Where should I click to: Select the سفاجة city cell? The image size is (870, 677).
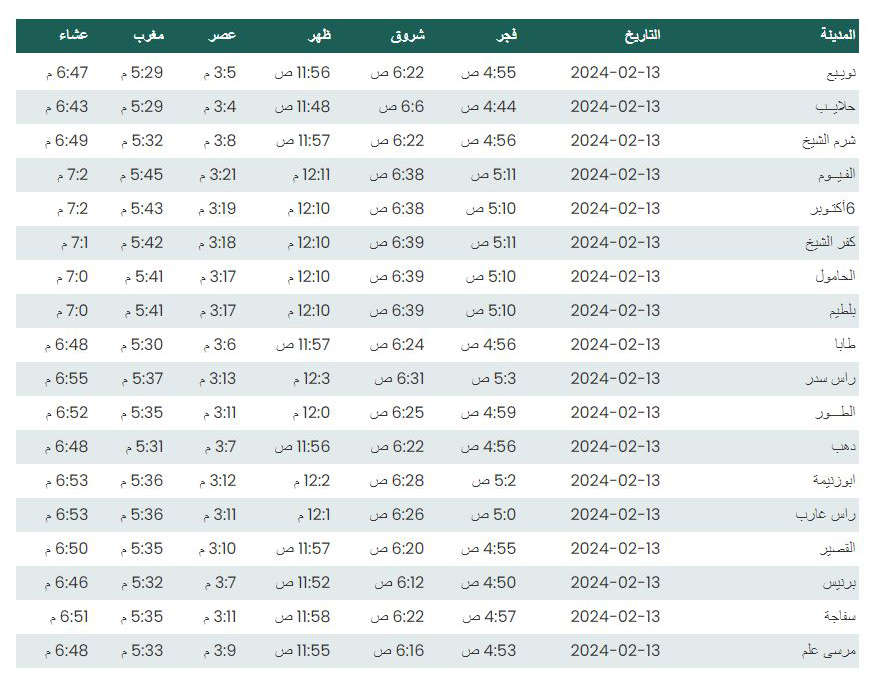point(839,617)
